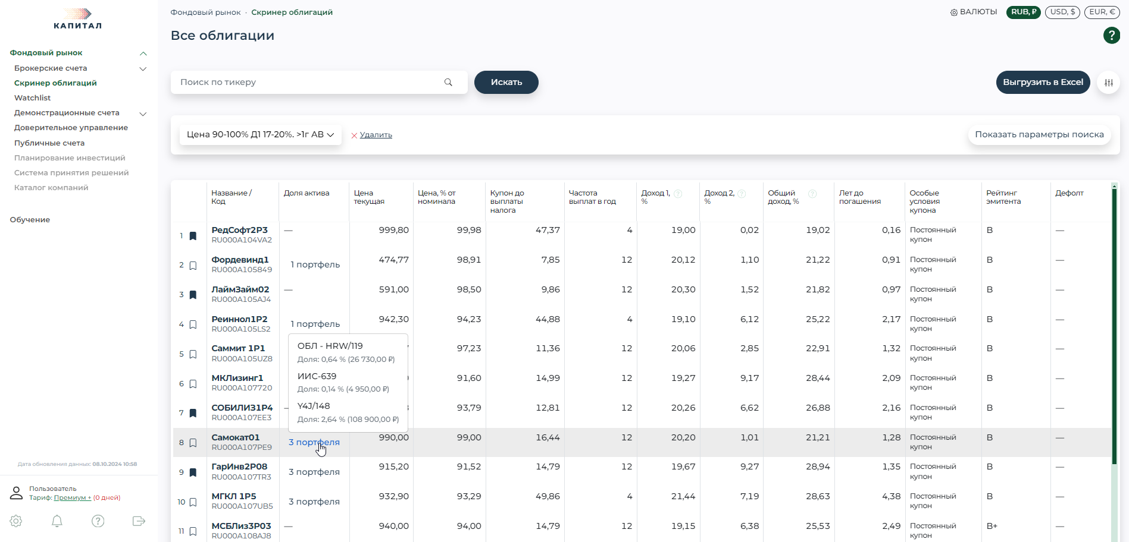Click the Лет до погашения column header
This screenshot has height=542, width=1129.
point(860,197)
